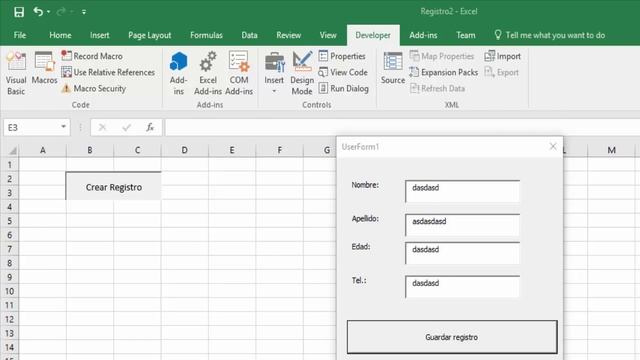Open control Properties
Screen dimensions: 640x360
tap(342, 56)
